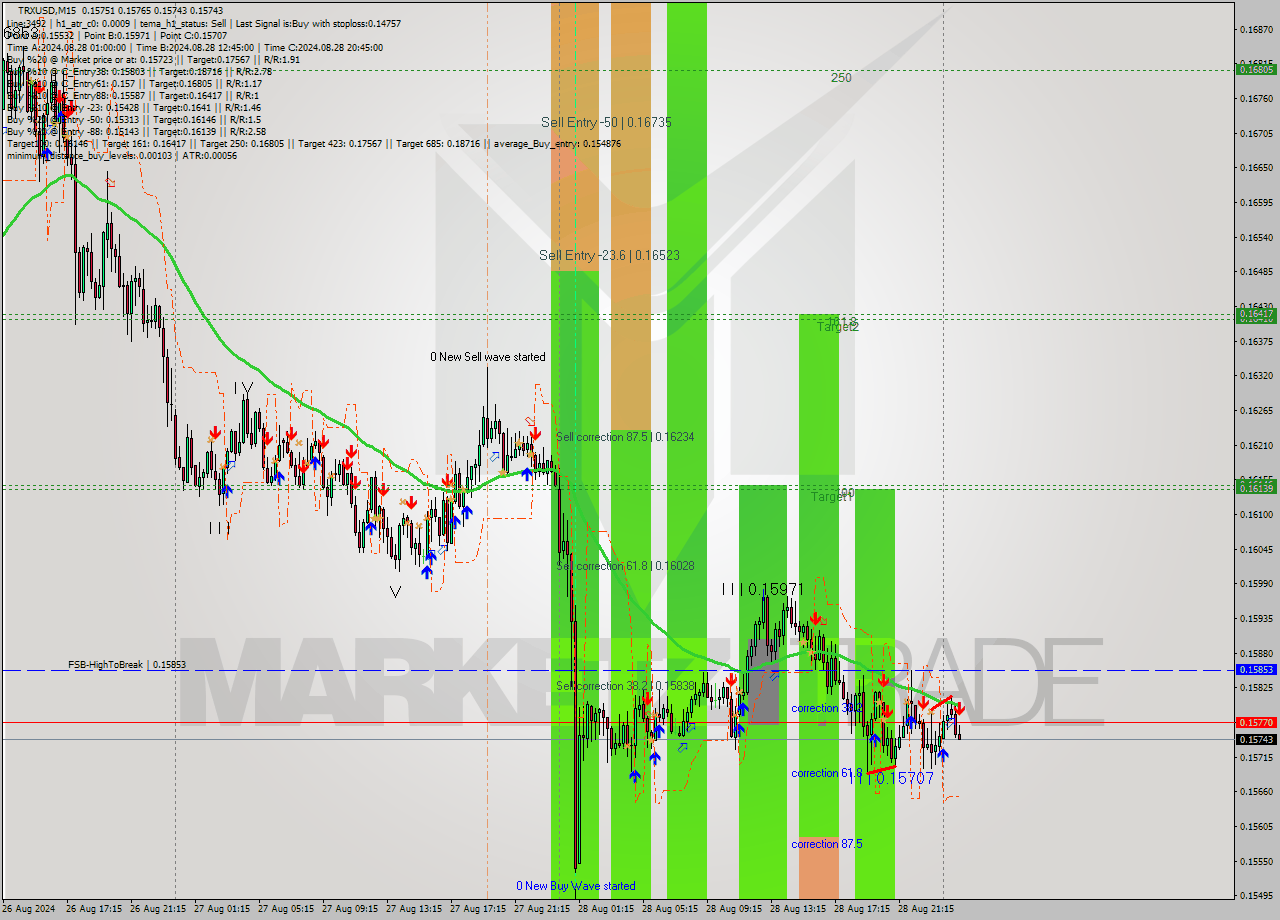Select the 'I I 0.15707' wave label

pyautogui.click(x=892, y=778)
